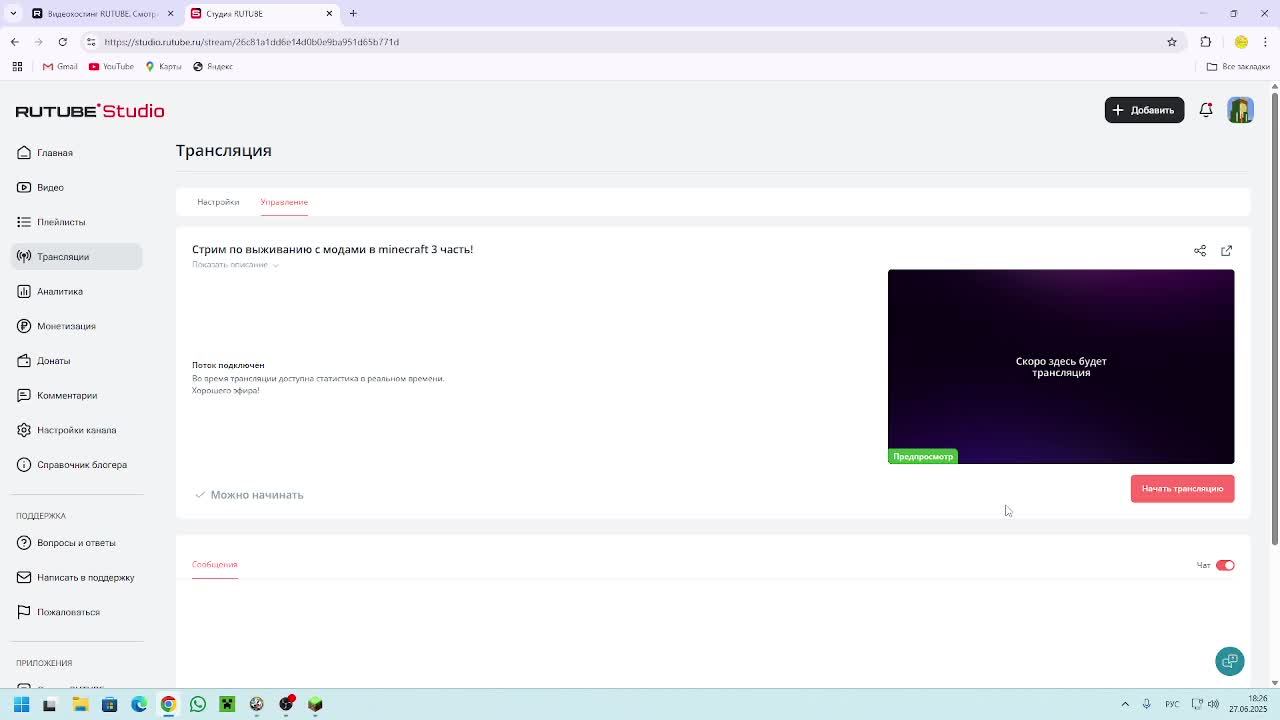Viewport: 1280px width, 720px height.
Task: Click the RUTUBE Studio logo
Action: 90,111
